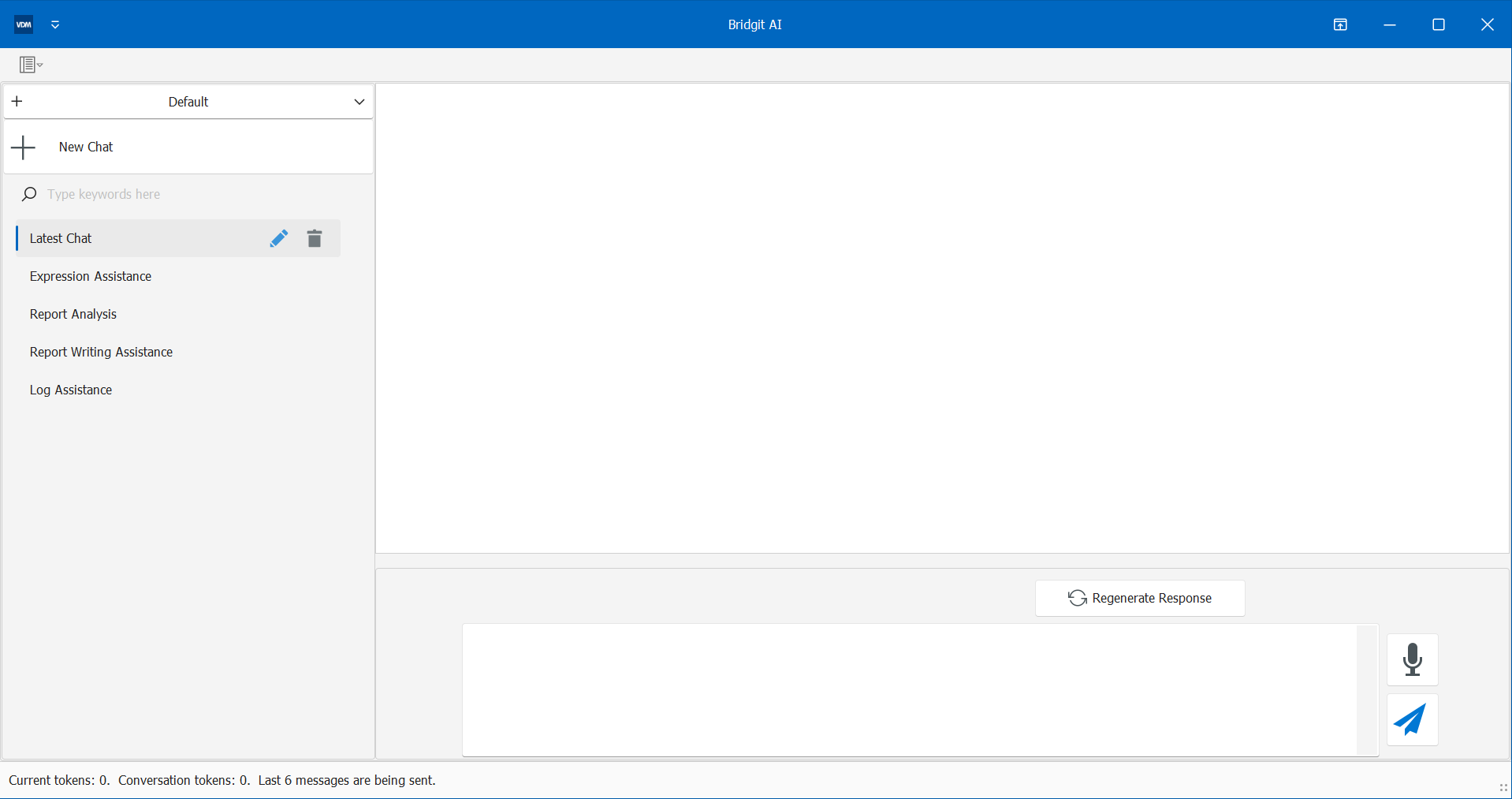Screen dimensions: 1512x799
Task: Add a new category with plus icon
Action: (17, 101)
